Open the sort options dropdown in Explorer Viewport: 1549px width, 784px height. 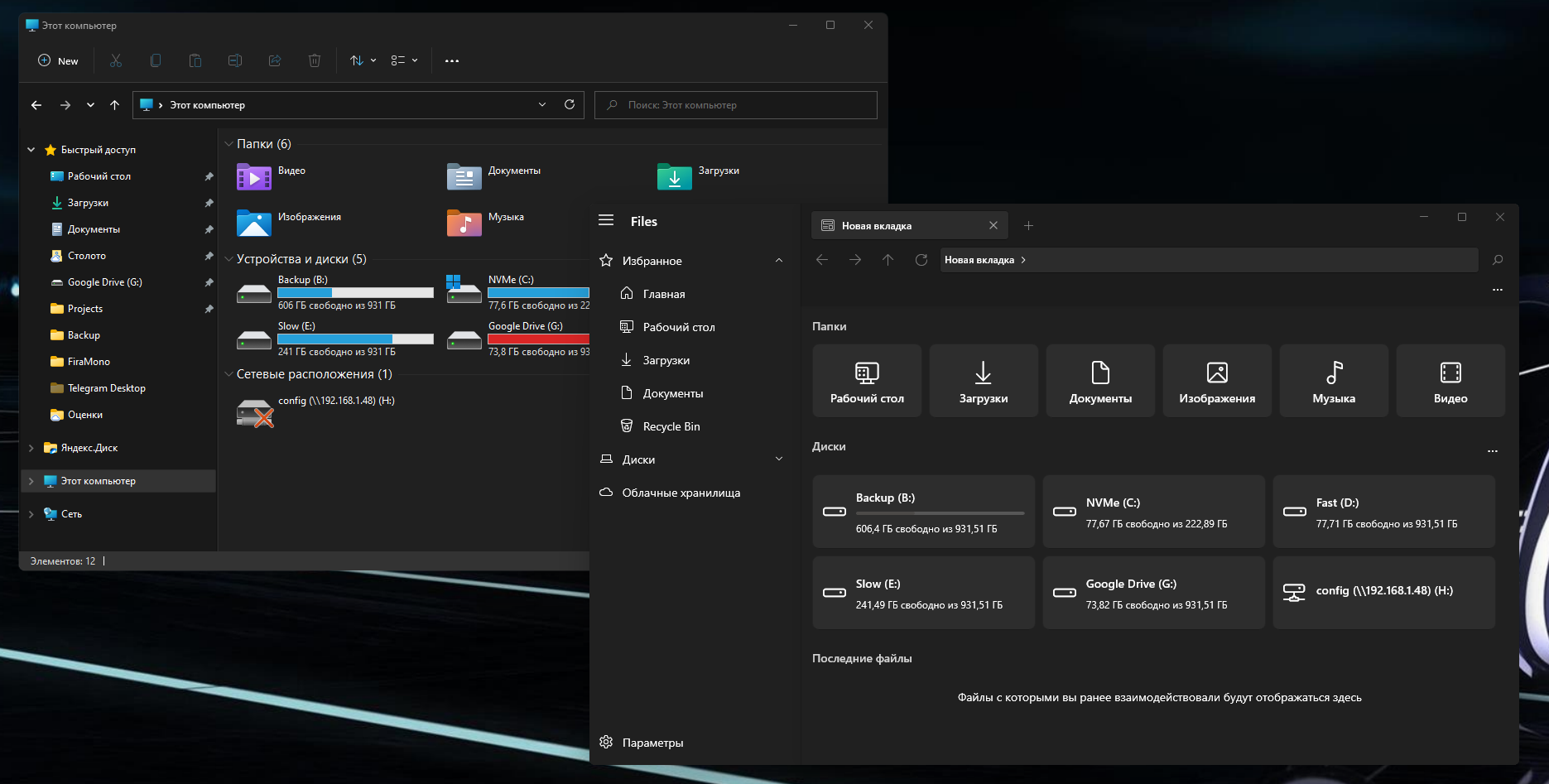363,60
